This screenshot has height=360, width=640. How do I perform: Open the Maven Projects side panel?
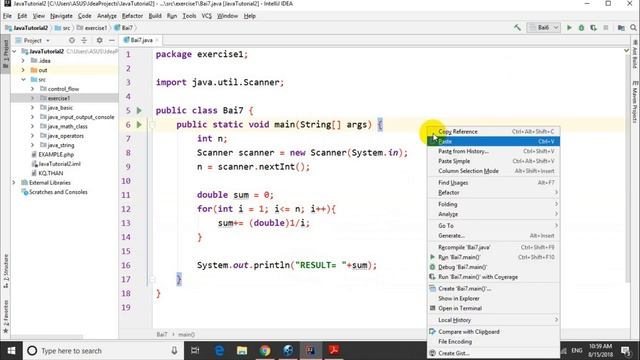(x=635, y=102)
